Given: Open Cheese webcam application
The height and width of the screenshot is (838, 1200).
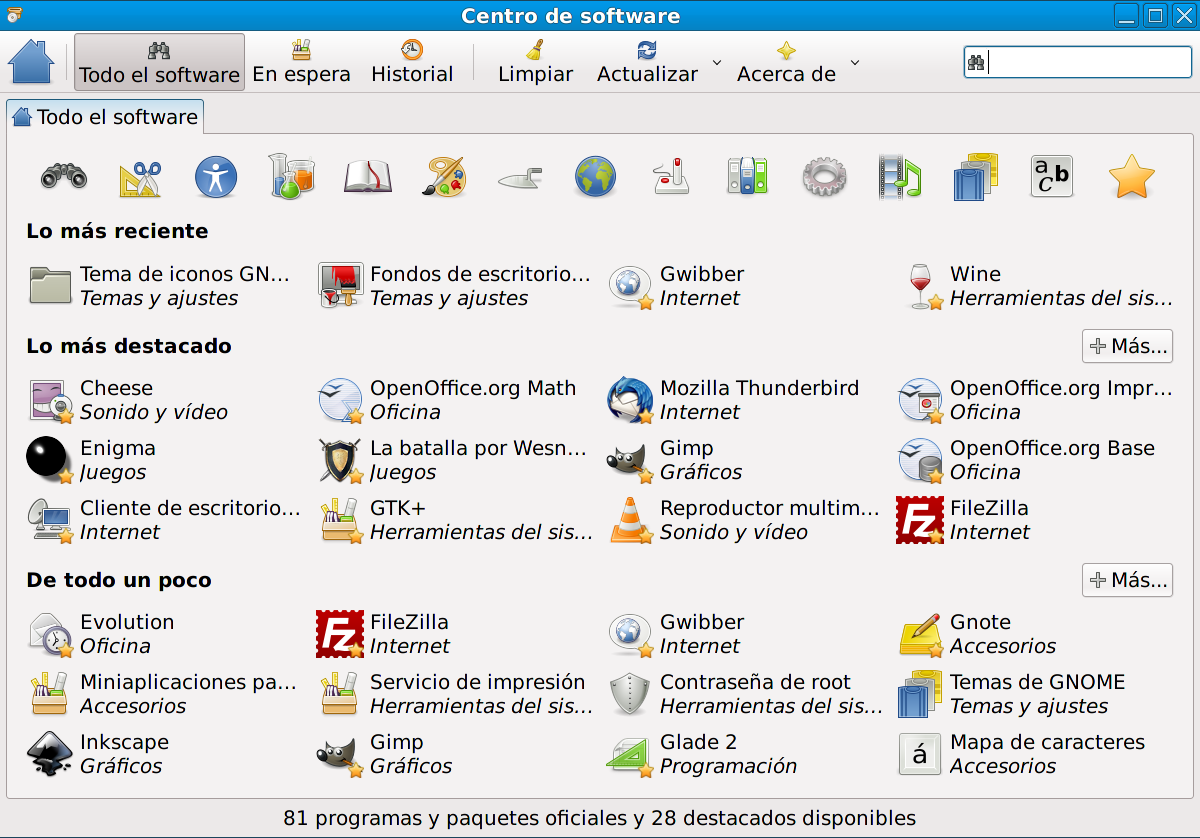Looking at the screenshot, I should tap(128, 400).
